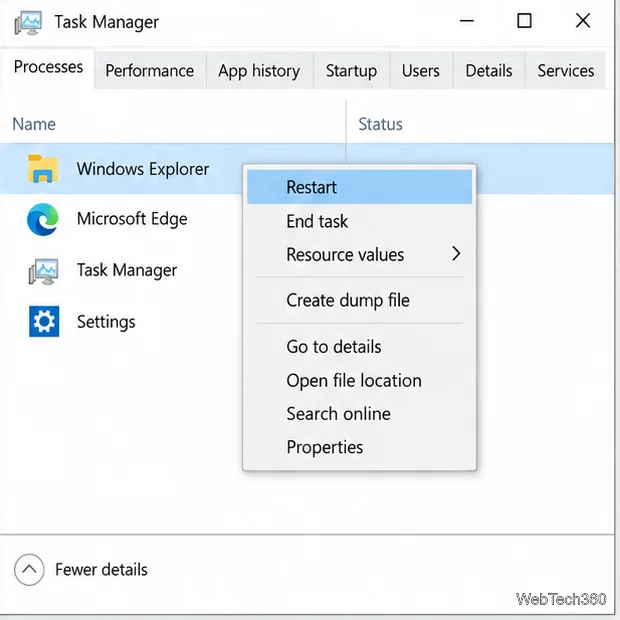Switch to the Users tab
This screenshot has width=620, height=620.
coord(421,71)
